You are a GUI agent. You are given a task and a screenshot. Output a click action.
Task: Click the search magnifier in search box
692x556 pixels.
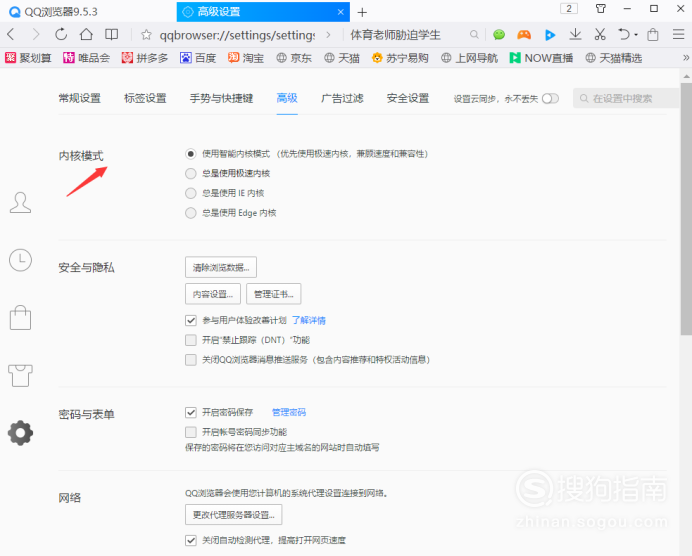(474, 34)
